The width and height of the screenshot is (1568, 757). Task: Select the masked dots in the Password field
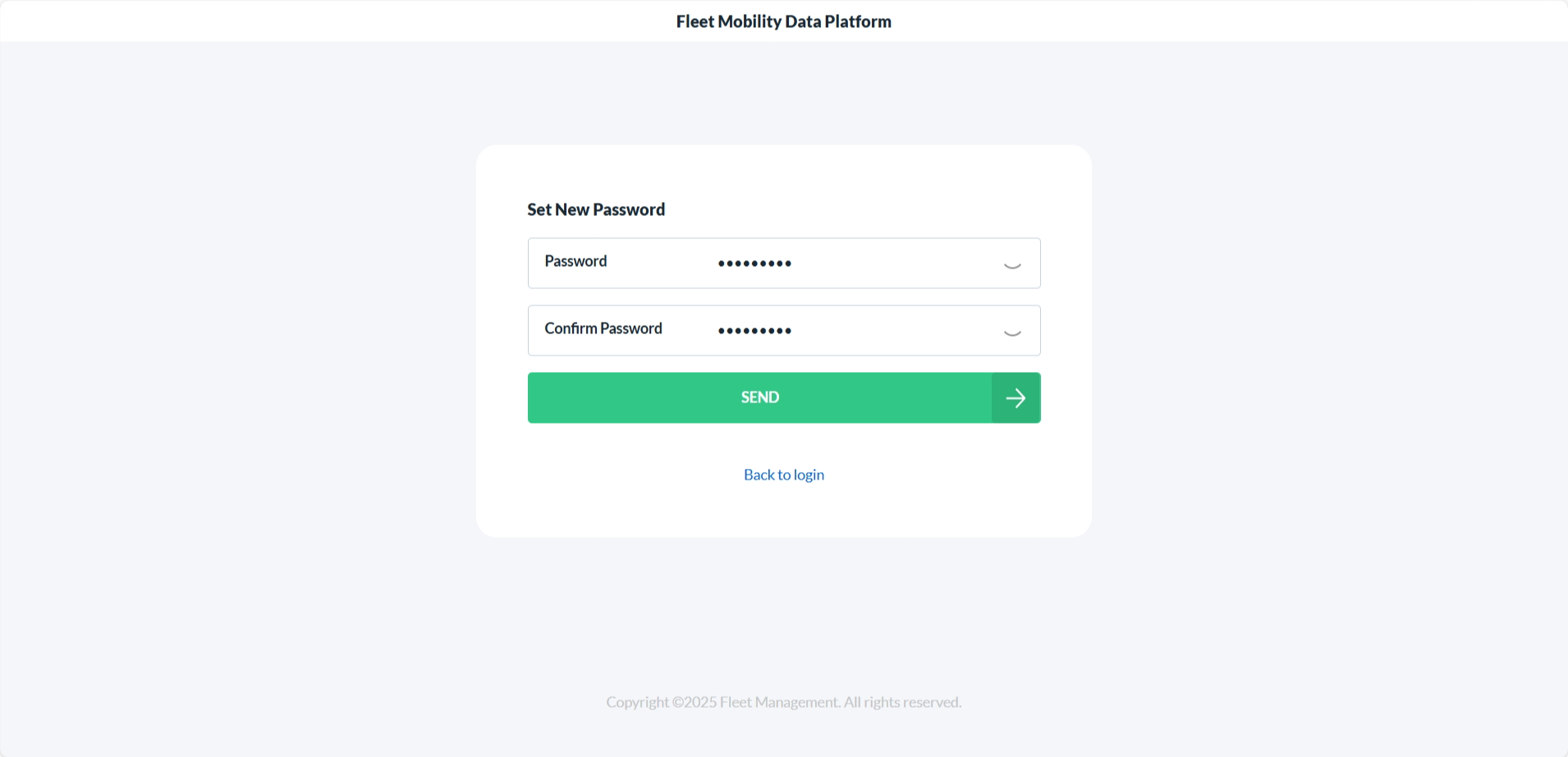pyautogui.click(x=754, y=263)
